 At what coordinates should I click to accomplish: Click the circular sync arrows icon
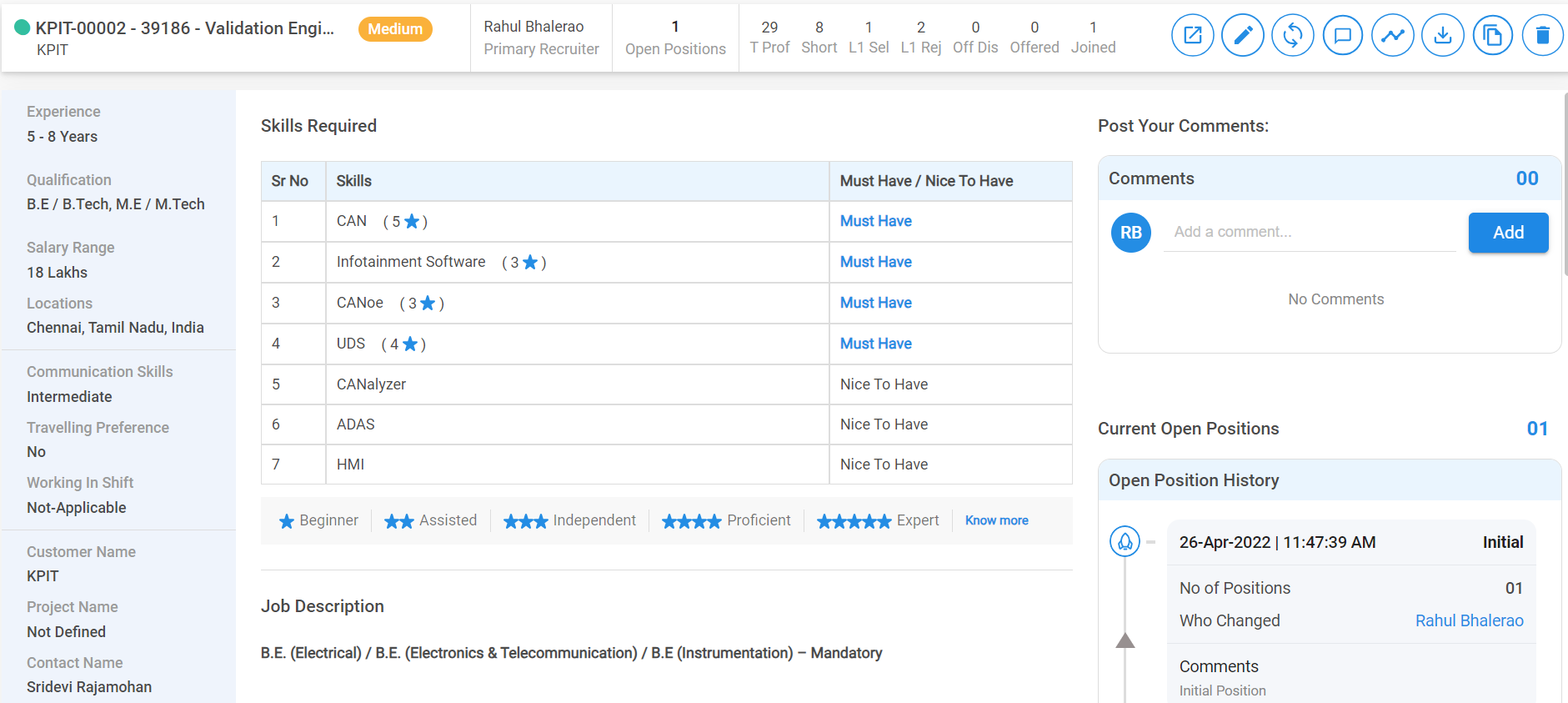(1292, 36)
